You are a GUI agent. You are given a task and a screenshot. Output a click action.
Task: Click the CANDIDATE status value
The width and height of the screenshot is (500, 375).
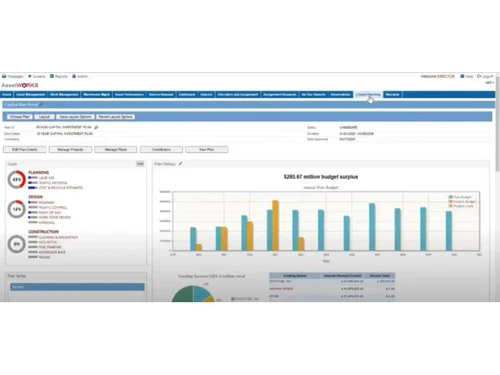(x=348, y=127)
